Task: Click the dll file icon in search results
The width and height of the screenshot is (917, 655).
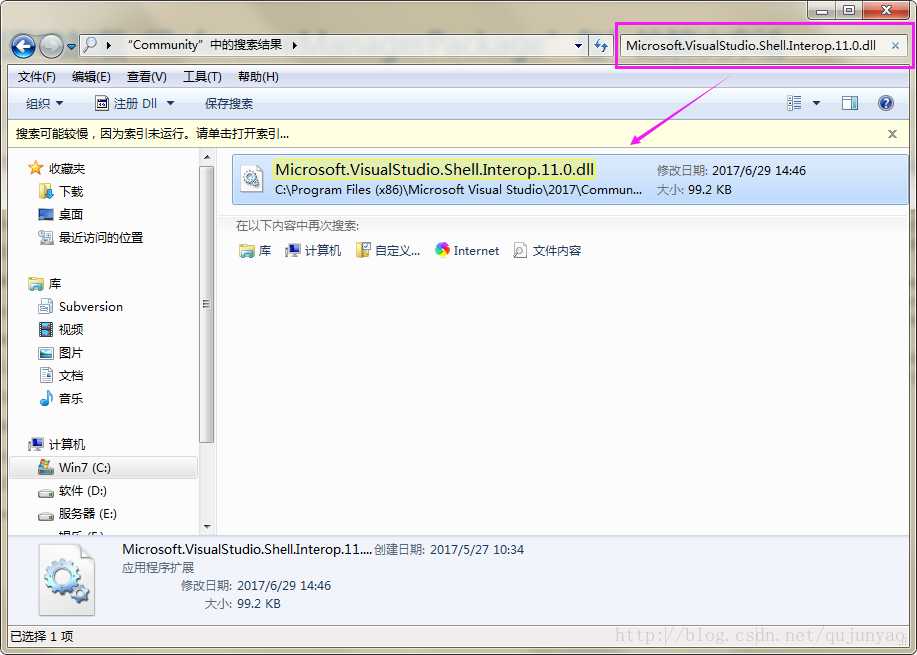Action: click(252, 178)
